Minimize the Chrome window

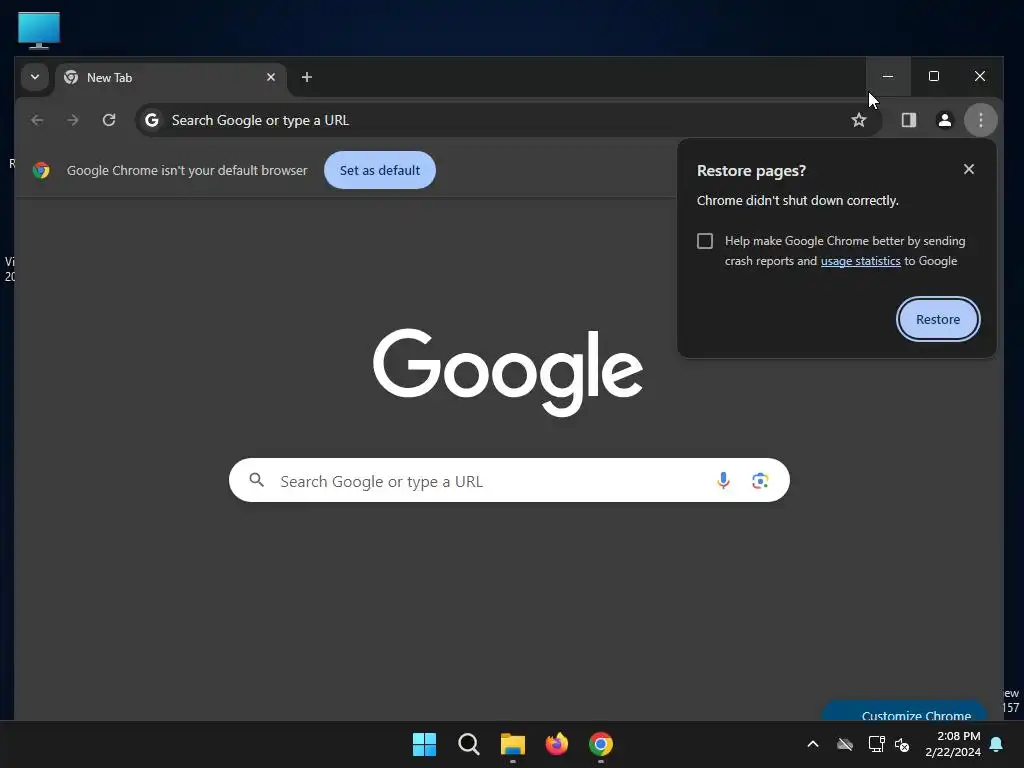pos(888,76)
